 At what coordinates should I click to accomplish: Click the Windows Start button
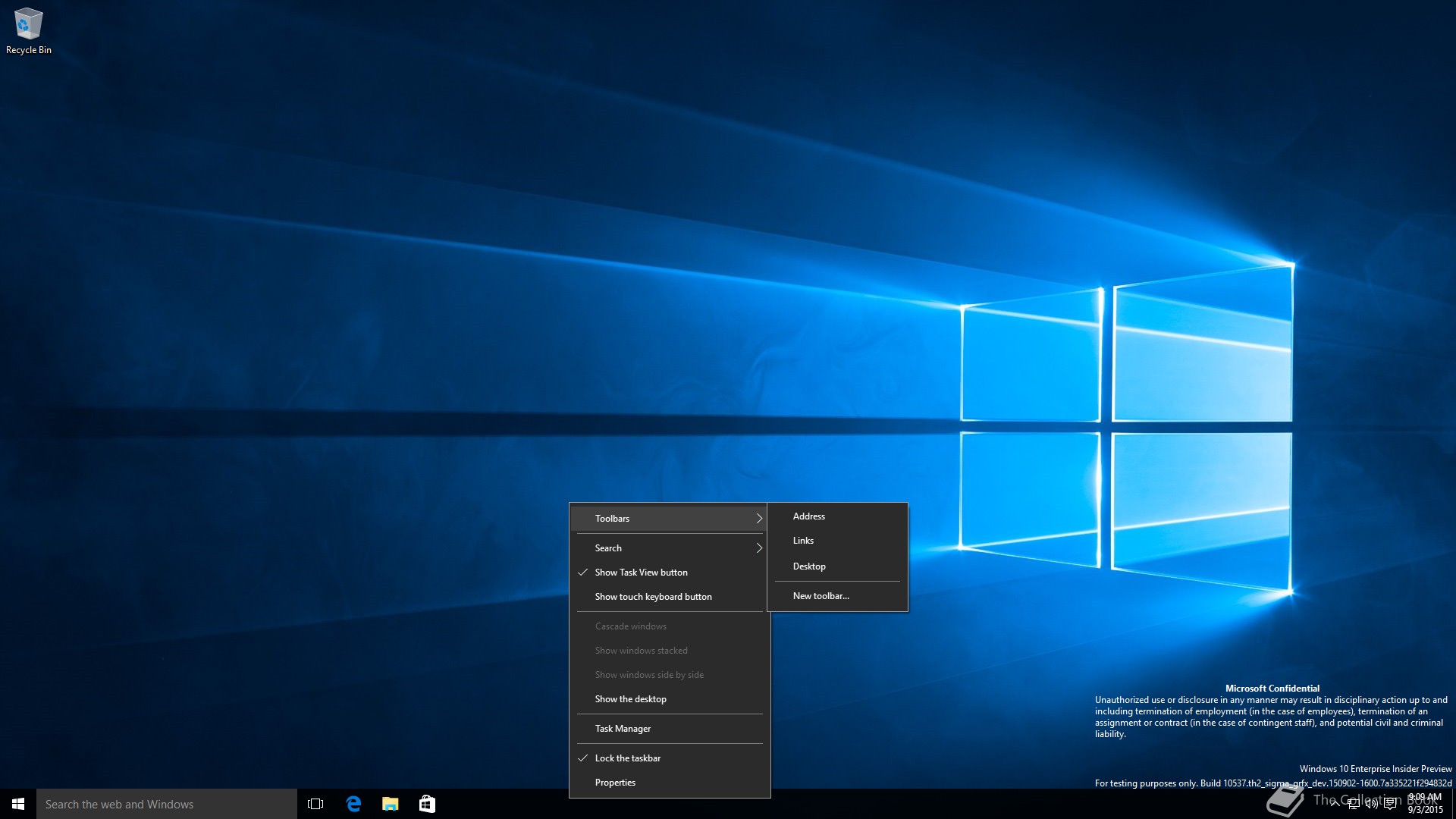click(18, 804)
